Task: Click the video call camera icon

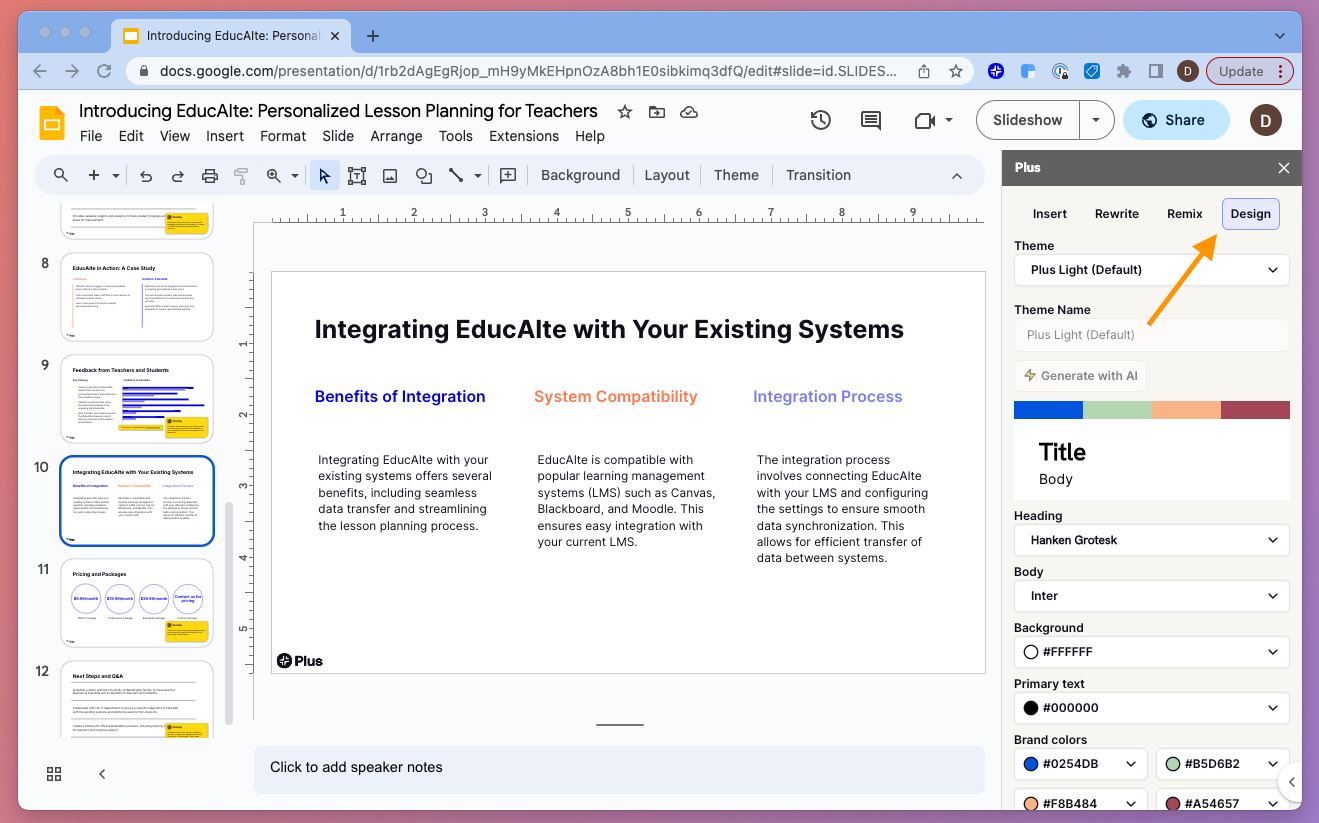Action: tap(924, 120)
